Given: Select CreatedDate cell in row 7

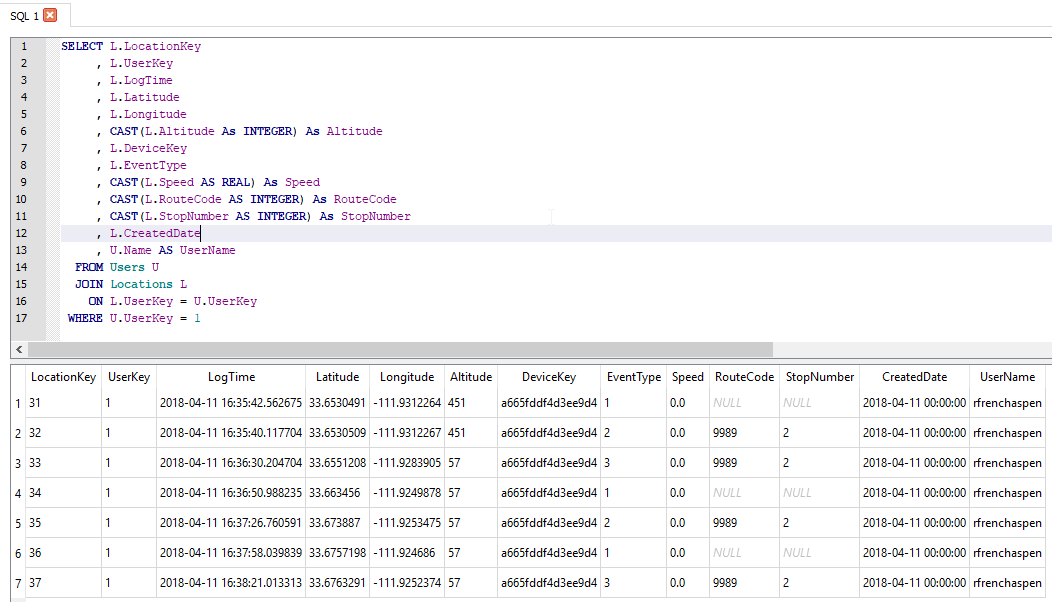Looking at the screenshot, I should click(x=914, y=583).
